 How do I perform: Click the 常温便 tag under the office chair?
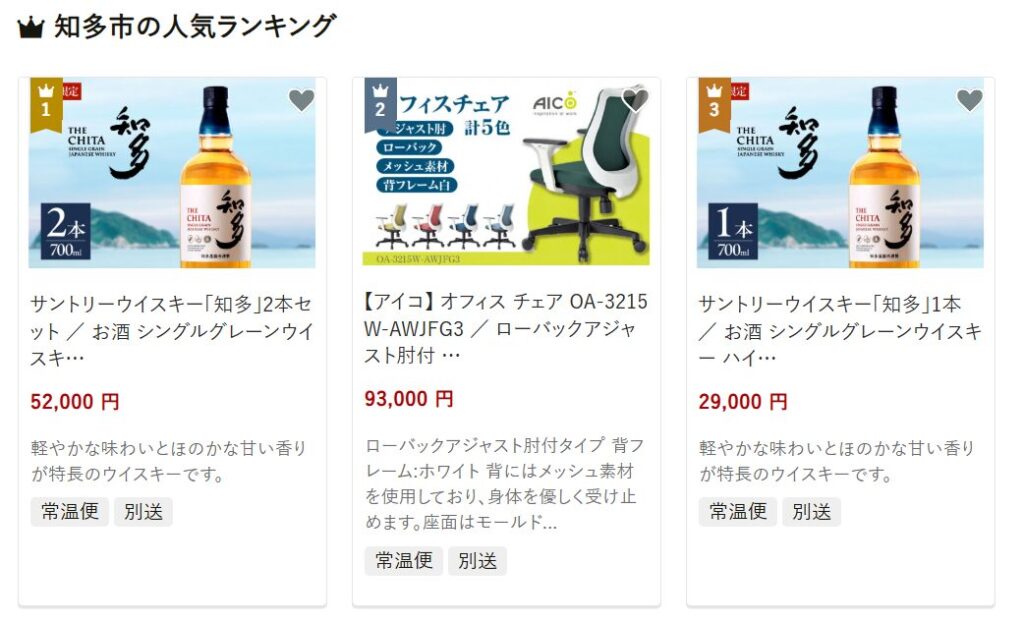[404, 561]
